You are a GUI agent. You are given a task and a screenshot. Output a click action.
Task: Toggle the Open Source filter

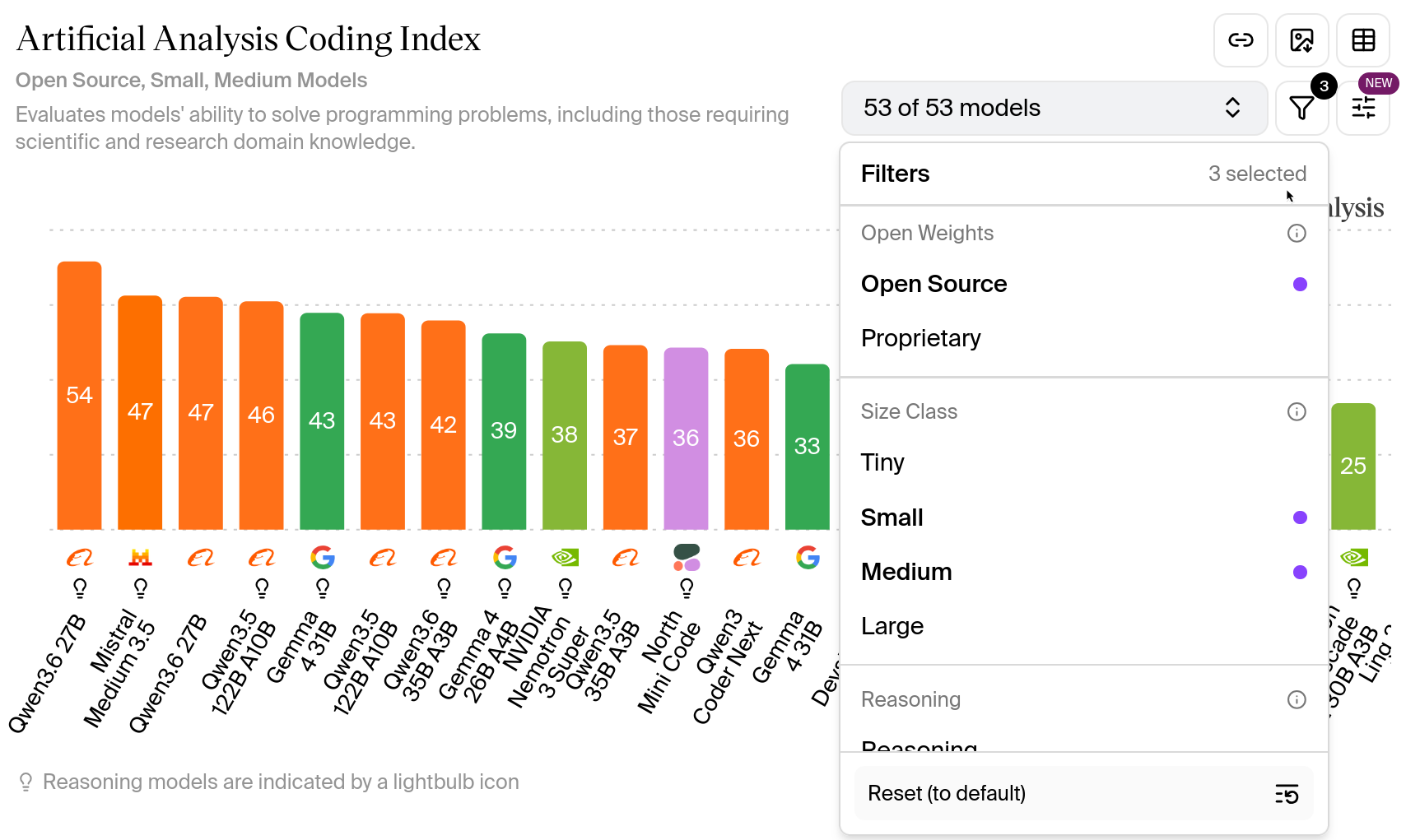[1084, 284]
